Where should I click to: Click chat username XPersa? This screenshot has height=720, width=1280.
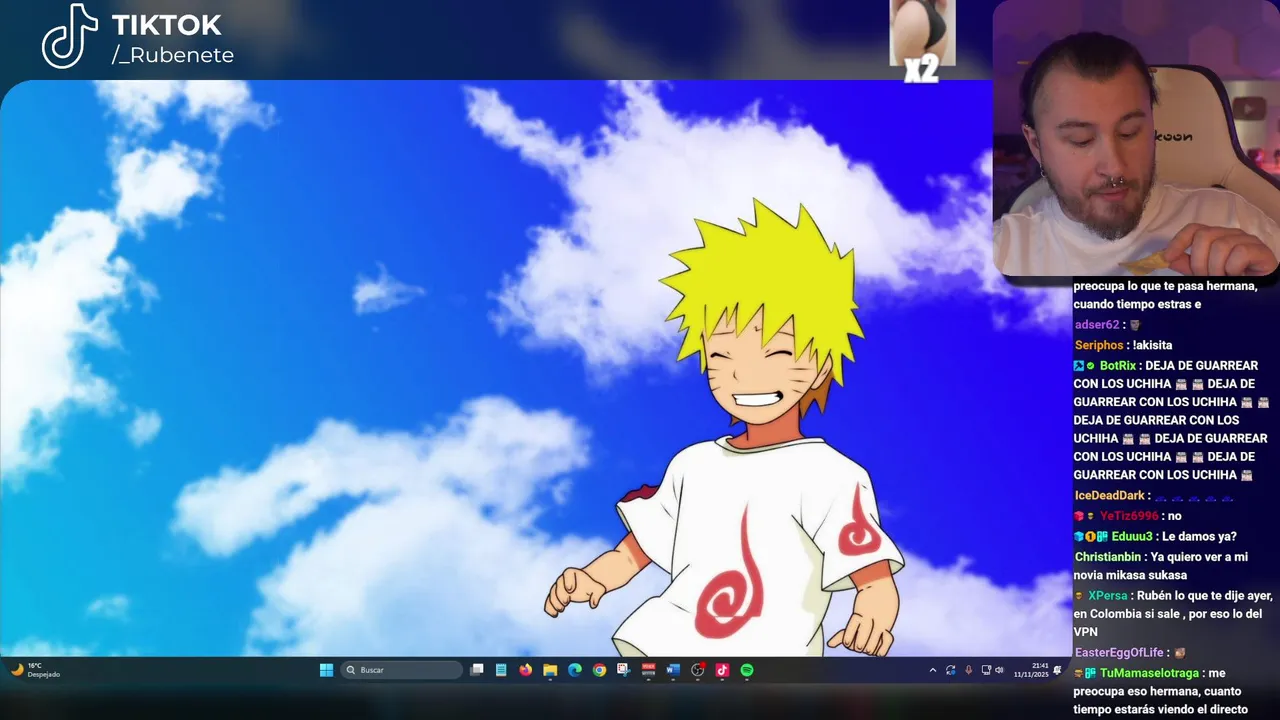(1109, 595)
